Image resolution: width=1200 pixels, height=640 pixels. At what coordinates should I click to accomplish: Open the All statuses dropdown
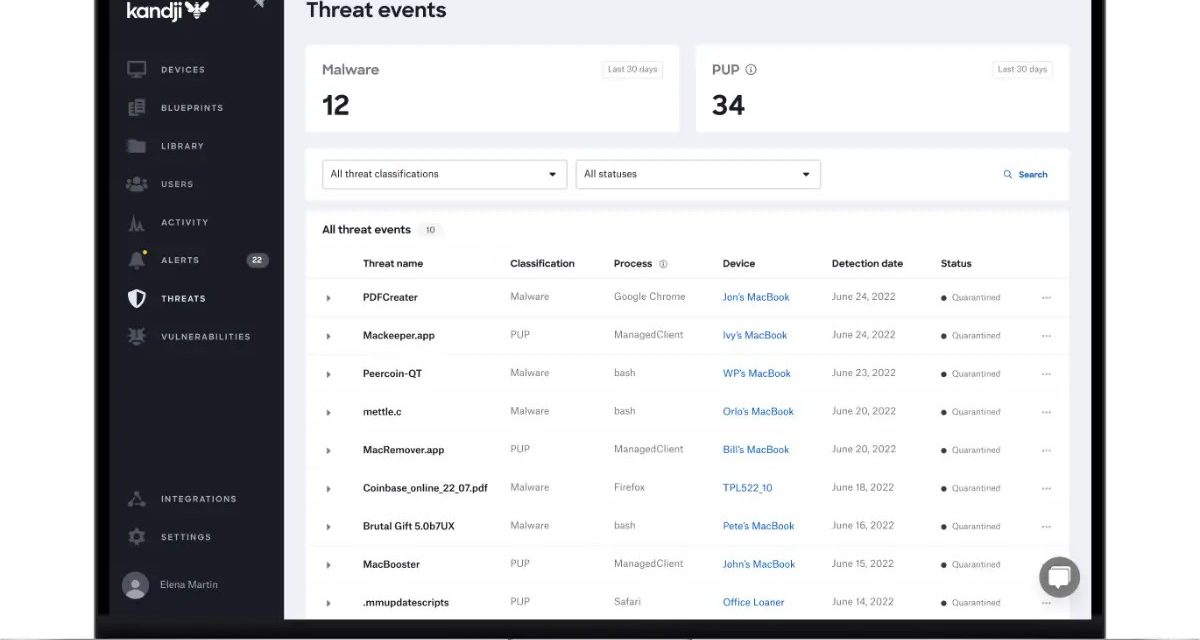(x=698, y=174)
